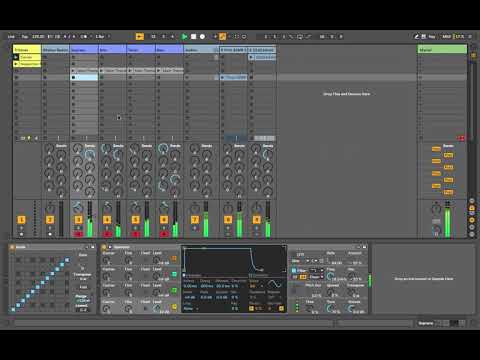
Task: Select the tempo field showing 120.00
Action: [x=38, y=36]
